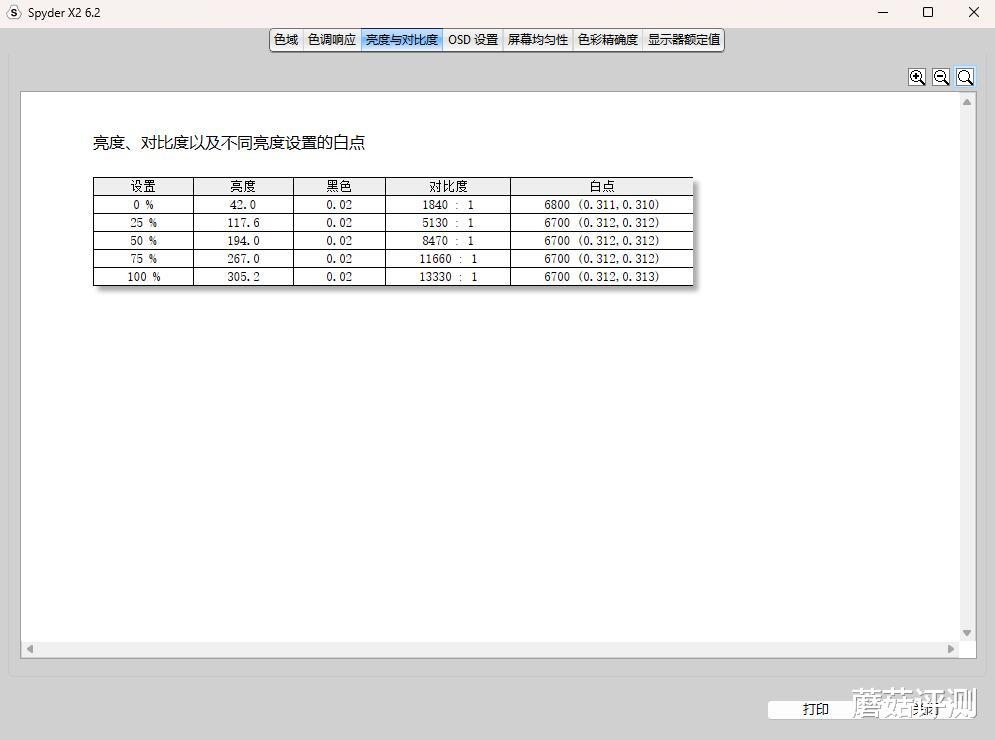Click the vertical scrollbar up arrow

tap(967, 102)
